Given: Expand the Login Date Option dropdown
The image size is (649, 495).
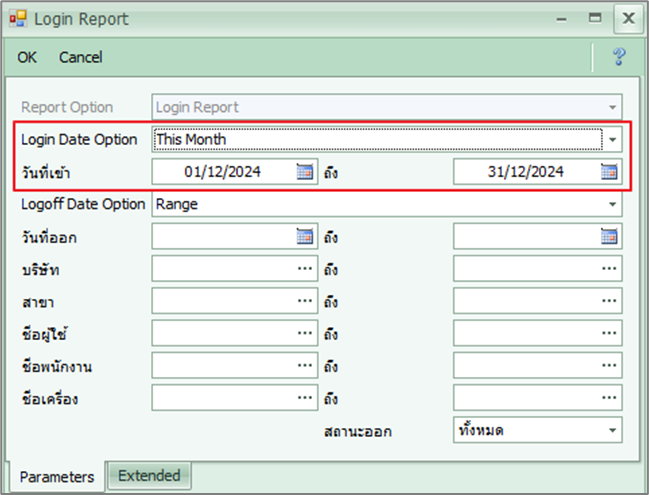Looking at the screenshot, I should click(x=612, y=139).
